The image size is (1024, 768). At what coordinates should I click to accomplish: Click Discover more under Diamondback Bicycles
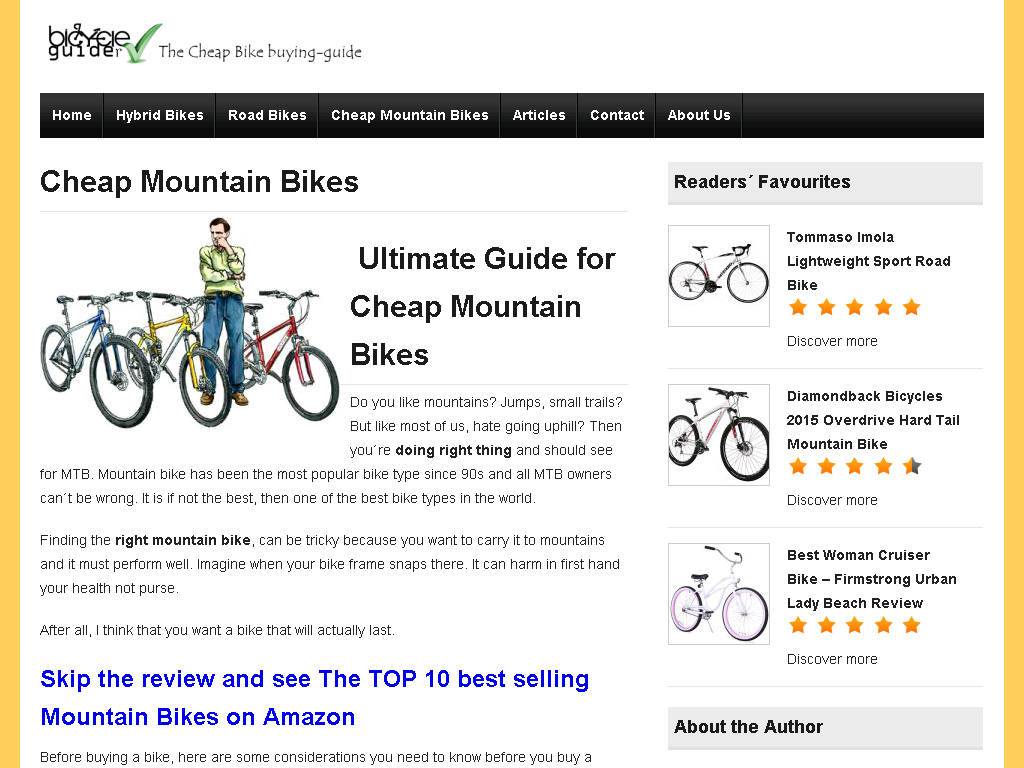tap(832, 500)
